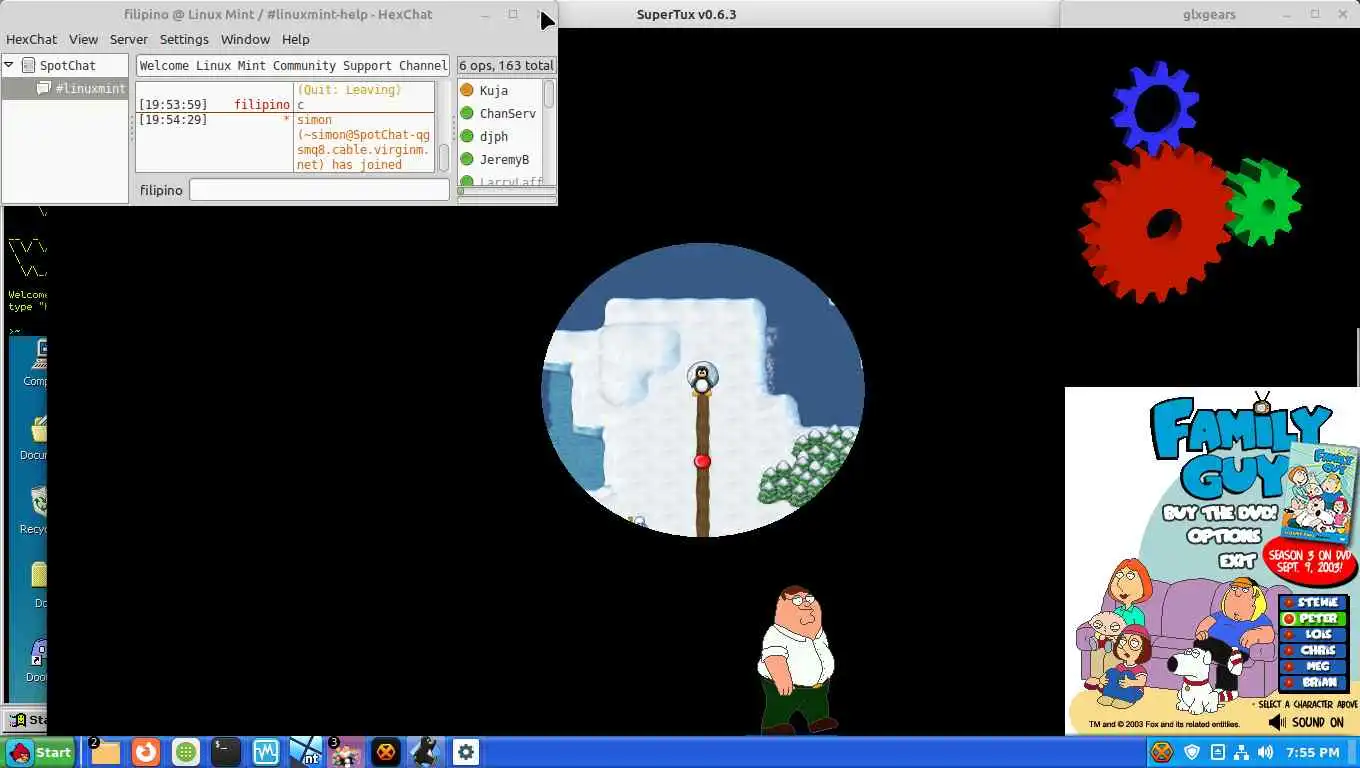Click the chat text area scrollbar
Image resolution: width=1360 pixels, height=768 pixels.
[x=444, y=158]
